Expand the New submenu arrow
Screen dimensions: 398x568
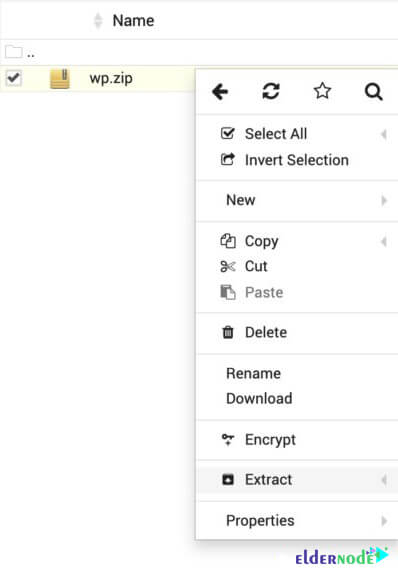(384, 200)
